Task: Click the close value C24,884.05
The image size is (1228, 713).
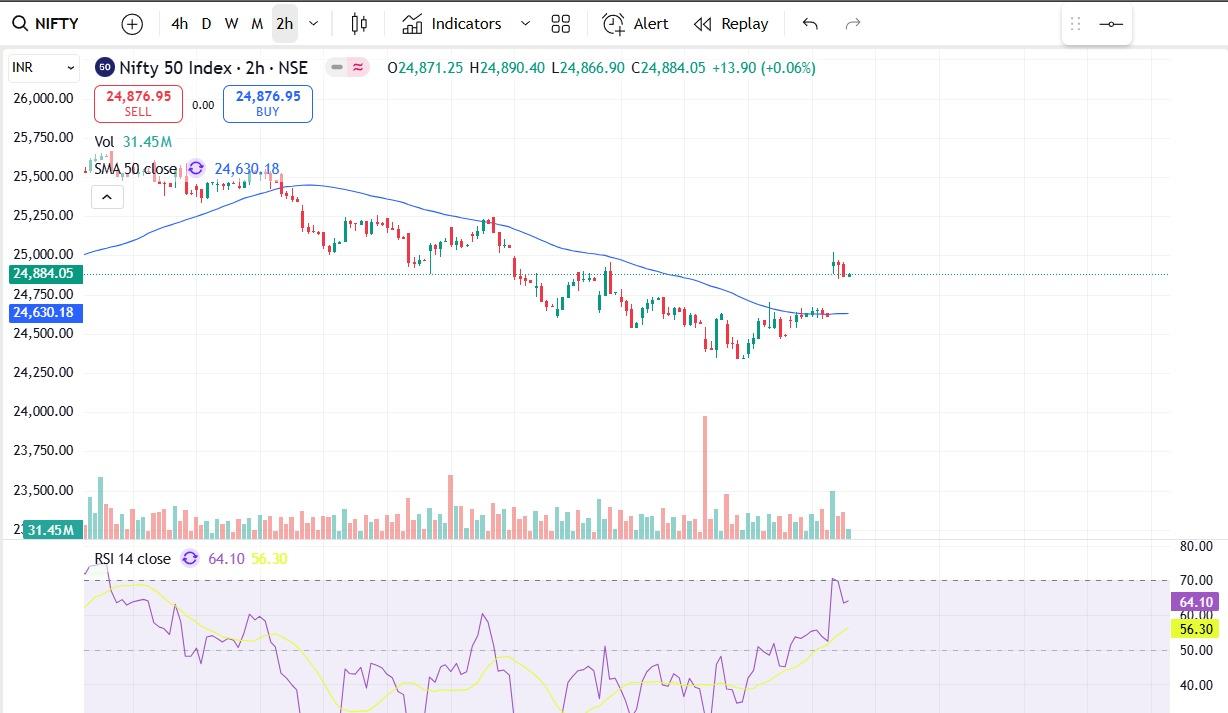Action: tap(668, 68)
